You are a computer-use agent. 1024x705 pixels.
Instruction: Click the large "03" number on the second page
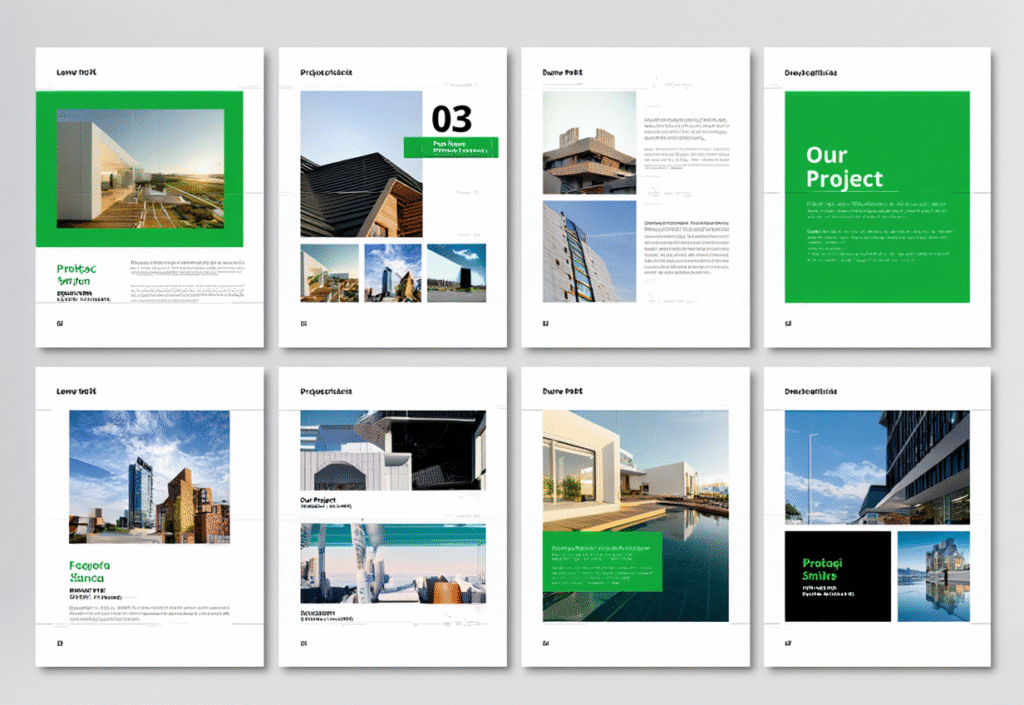451,118
